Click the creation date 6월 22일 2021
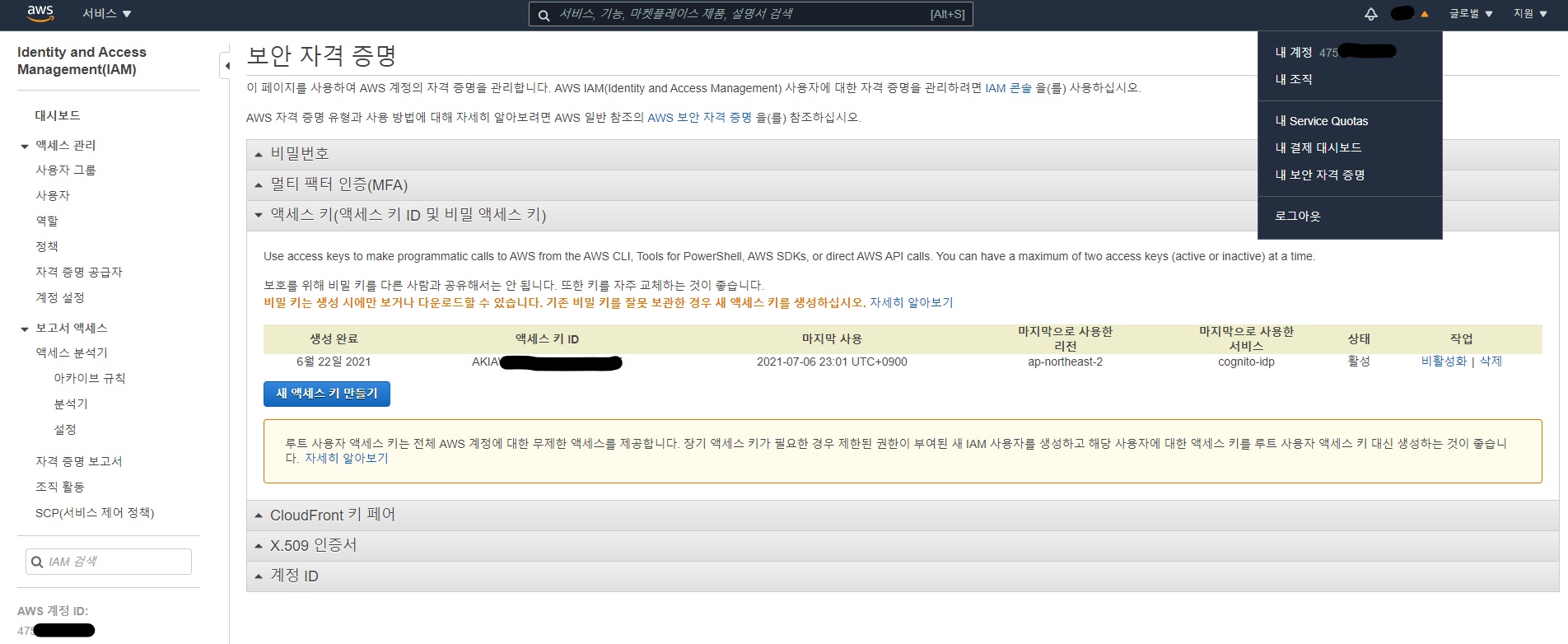The width and height of the screenshot is (1568, 644). pyautogui.click(x=334, y=362)
